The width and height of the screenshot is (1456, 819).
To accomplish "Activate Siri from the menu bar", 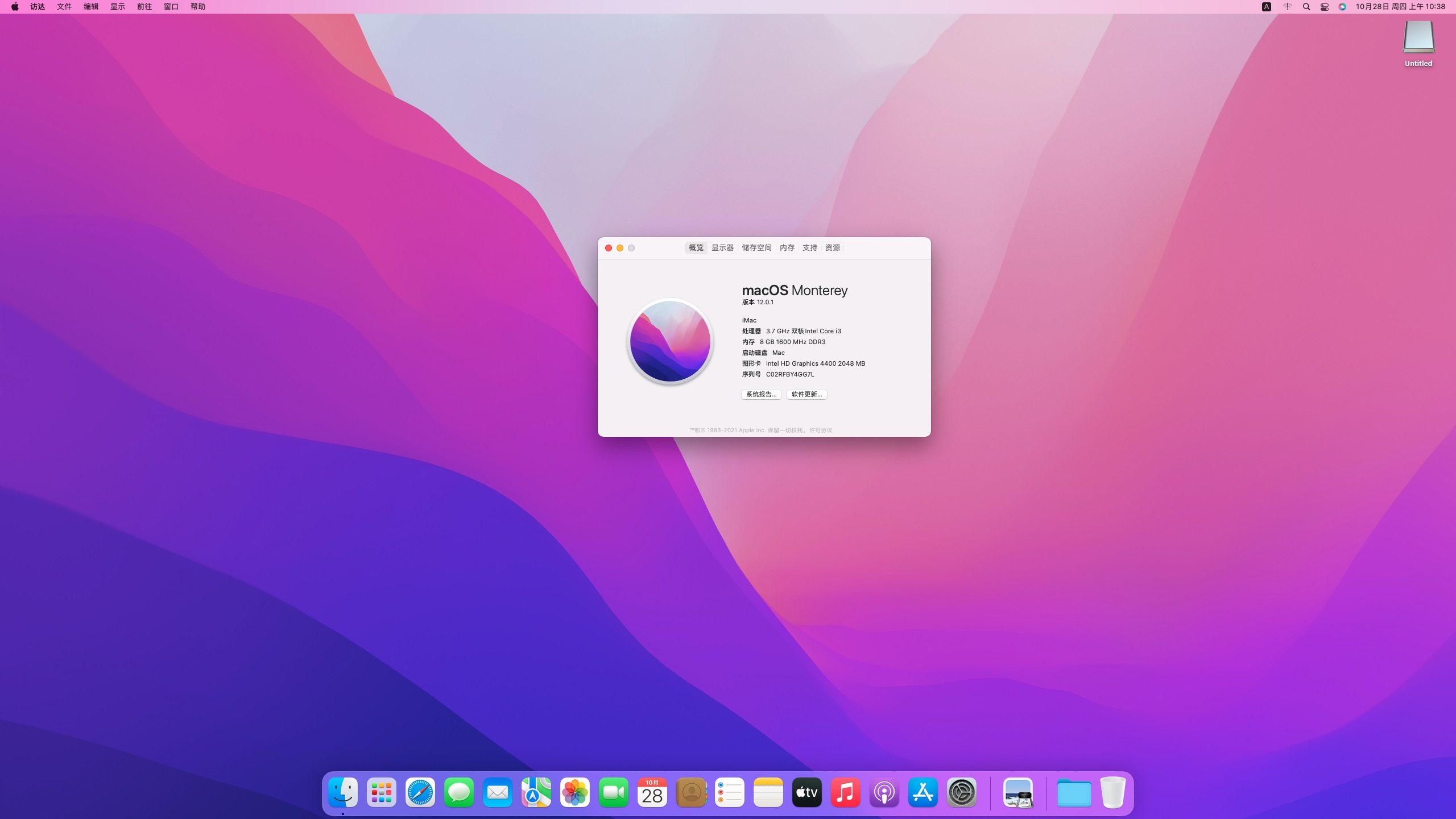I will [1342, 7].
